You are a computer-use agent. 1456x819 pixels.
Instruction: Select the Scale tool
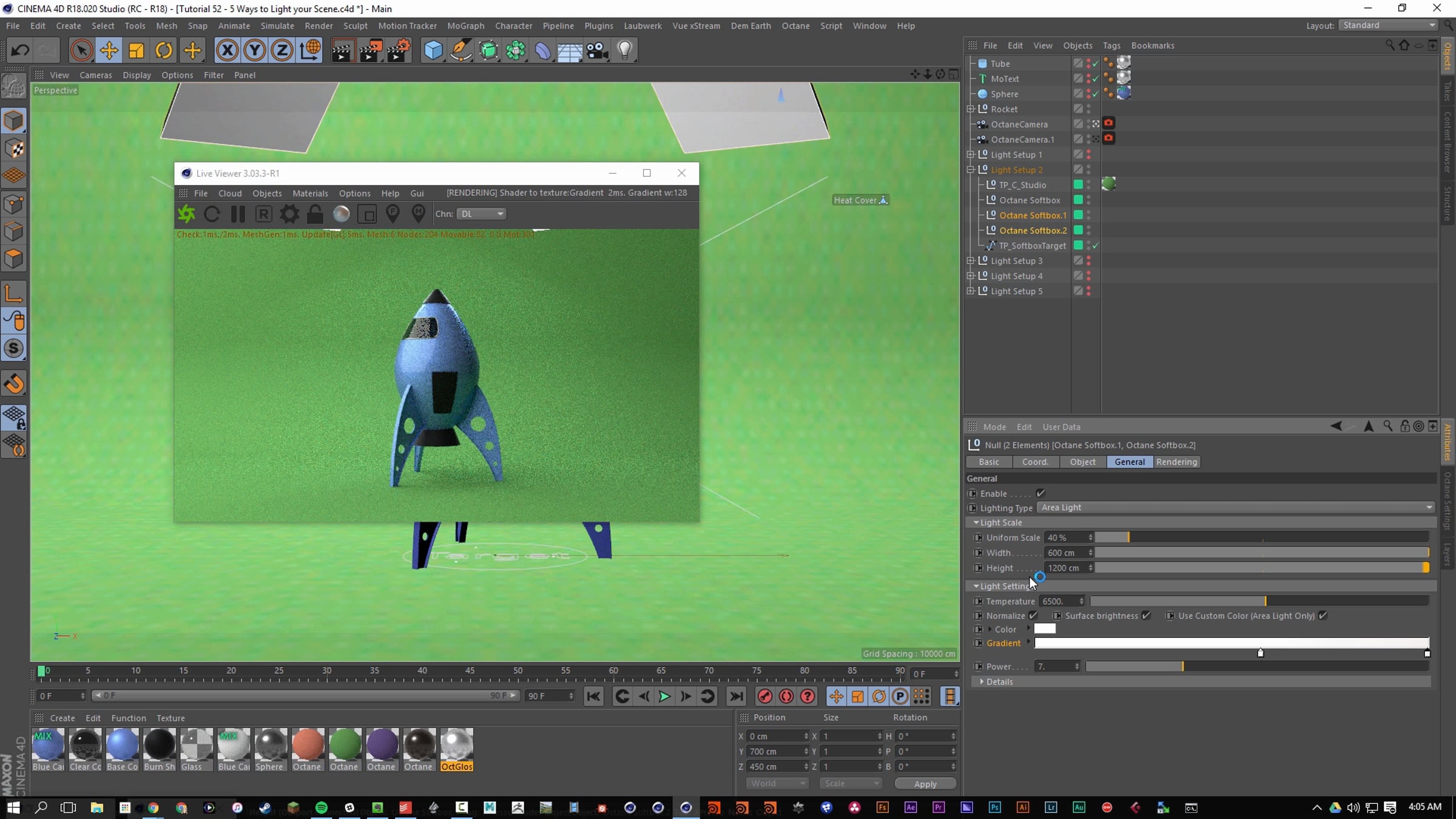point(136,50)
